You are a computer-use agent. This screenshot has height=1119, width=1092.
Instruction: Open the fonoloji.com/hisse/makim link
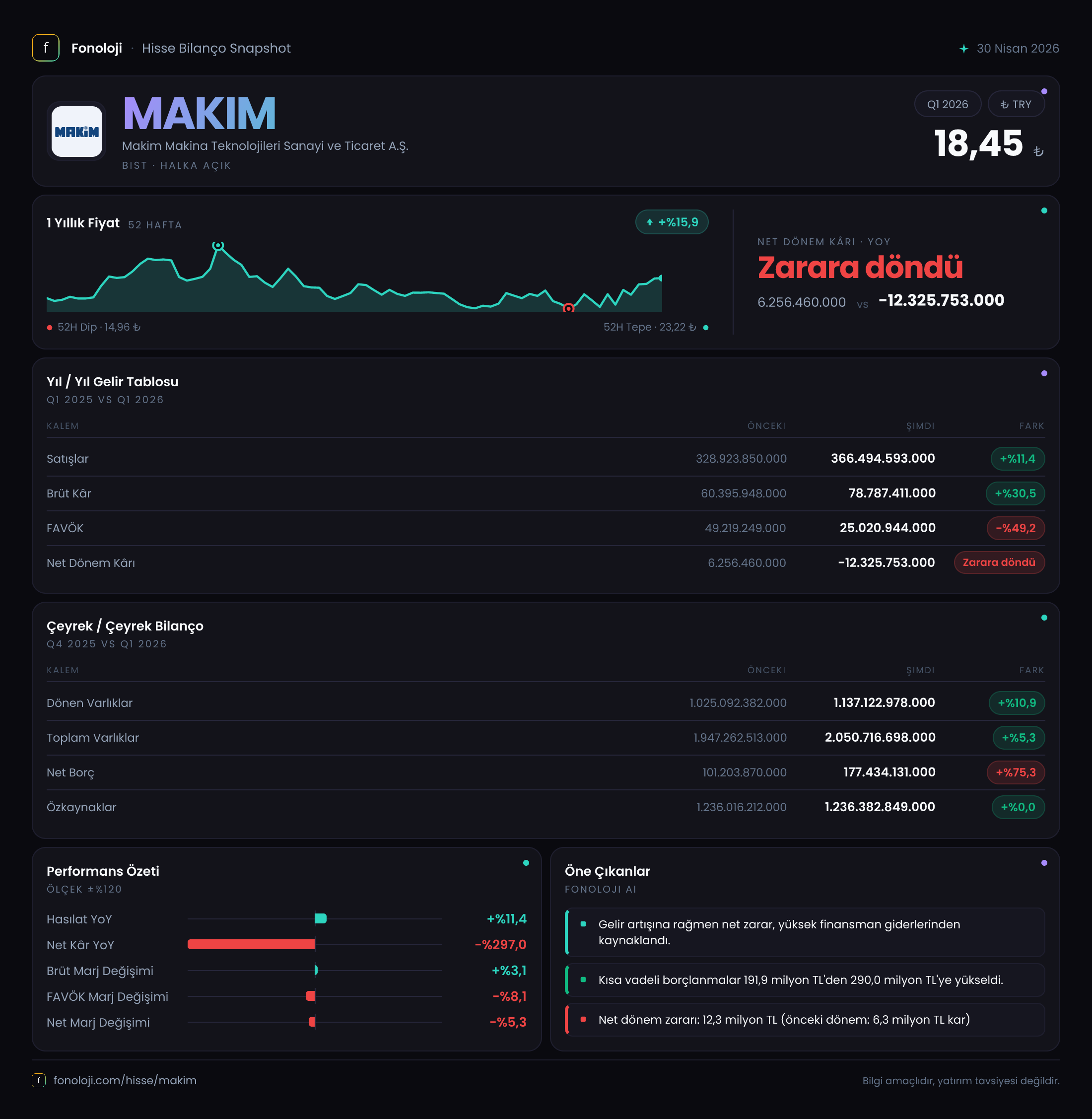(x=125, y=1080)
